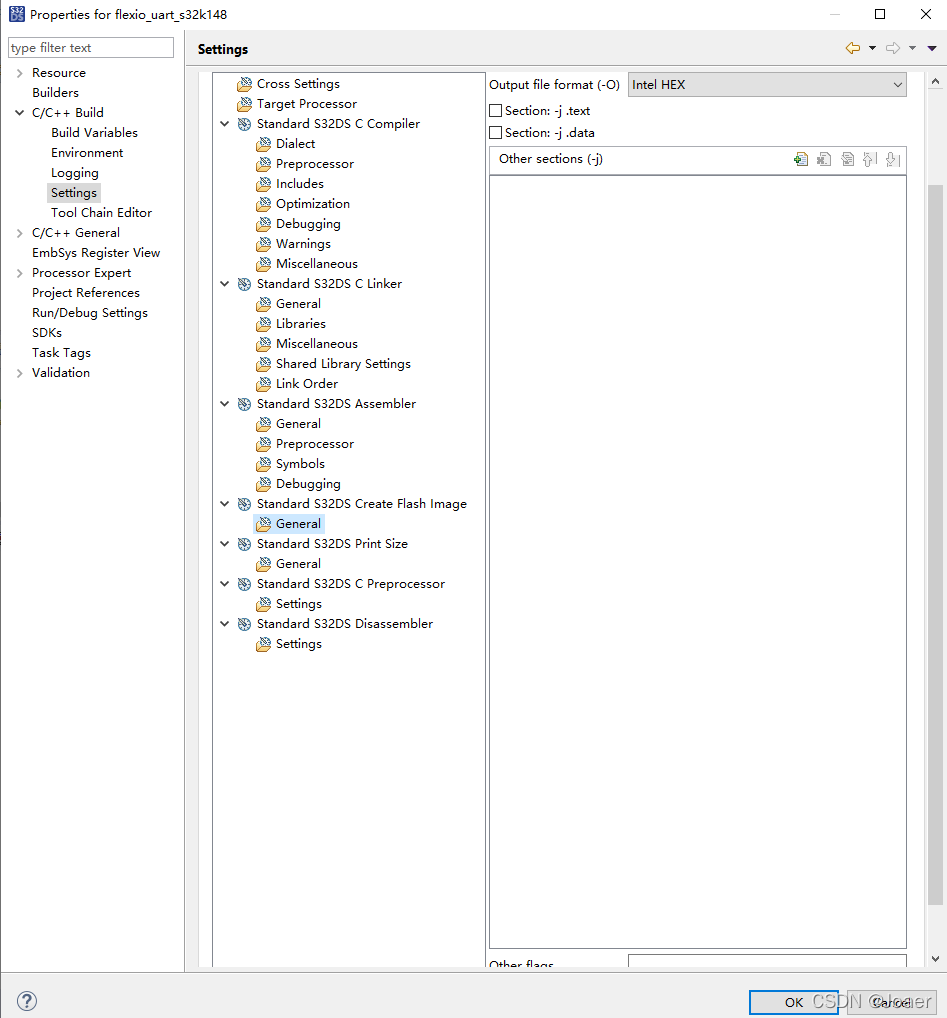Collapse Standard S32DS Create Flash Image node
This screenshot has width=947, height=1018.
225,504
